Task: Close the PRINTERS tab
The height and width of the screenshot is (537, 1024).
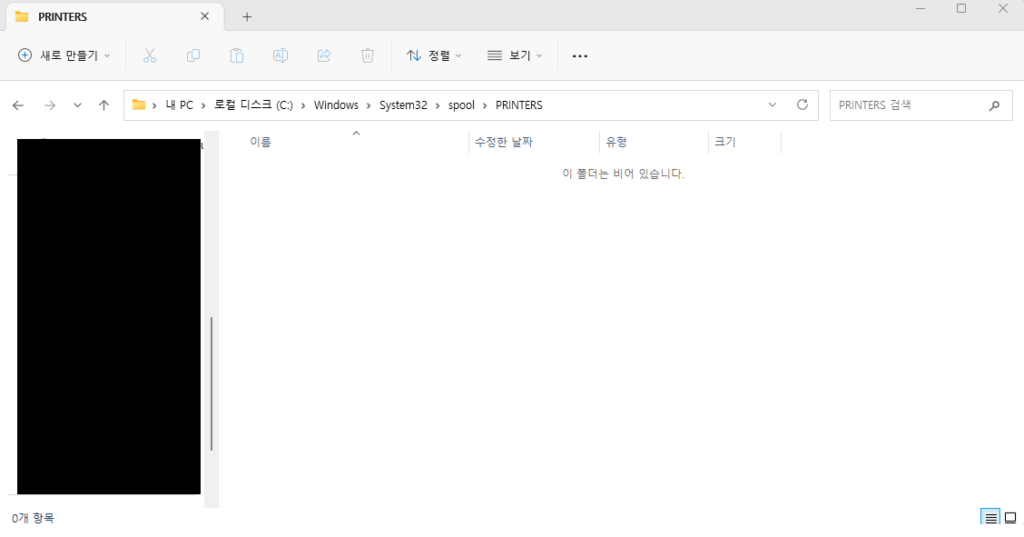Action: coord(204,16)
